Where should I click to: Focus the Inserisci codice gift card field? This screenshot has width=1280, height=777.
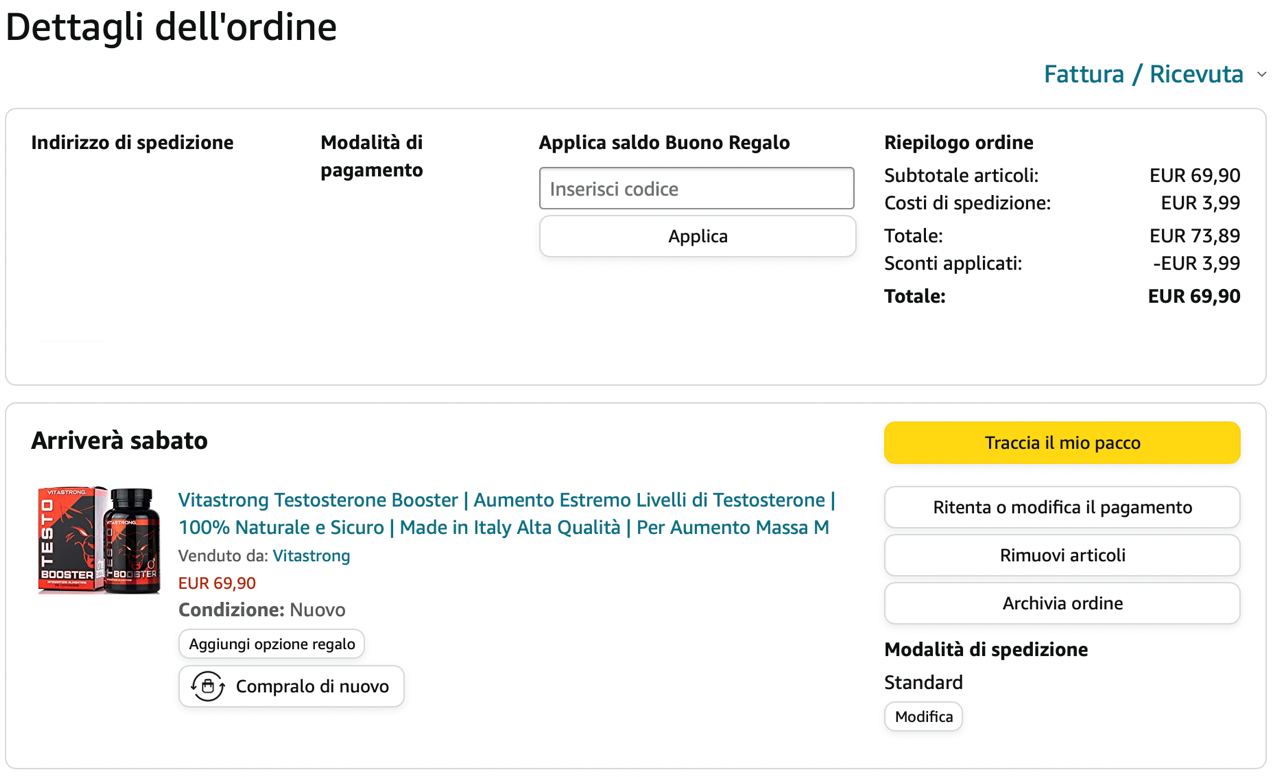tap(696, 189)
